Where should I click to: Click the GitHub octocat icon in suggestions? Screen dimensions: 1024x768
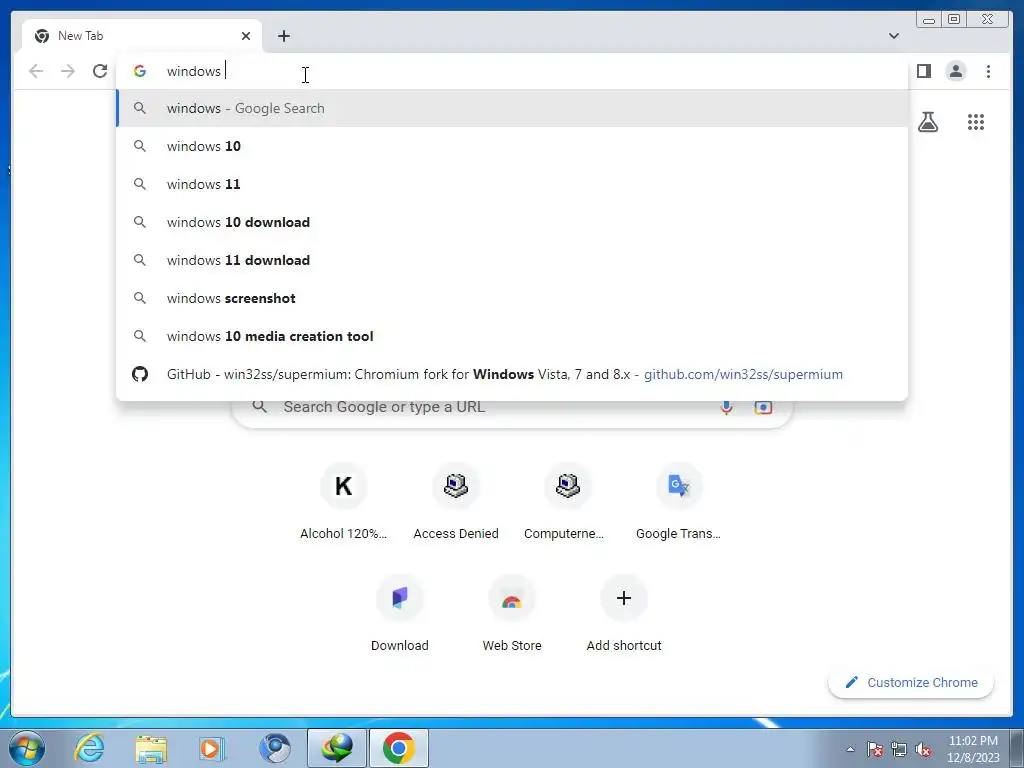pyautogui.click(x=140, y=374)
